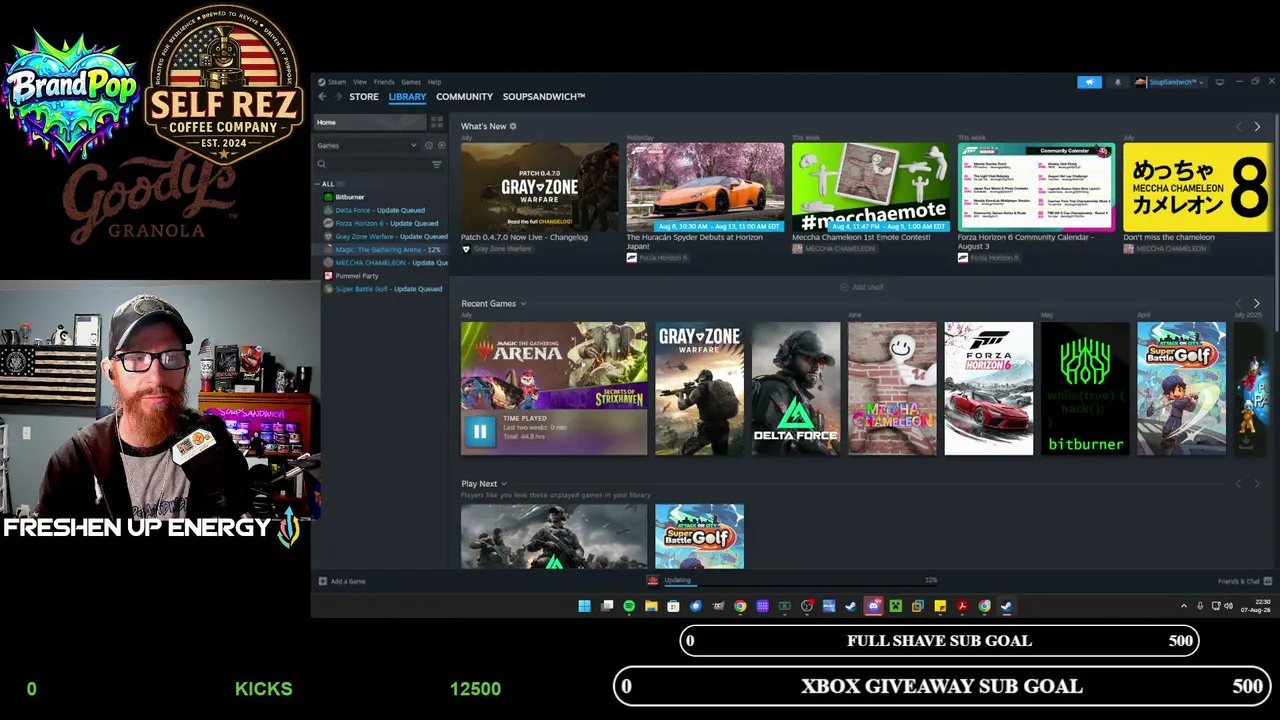The height and width of the screenshot is (720, 1280).
Task: Open the Help menu
Action: 435,82
